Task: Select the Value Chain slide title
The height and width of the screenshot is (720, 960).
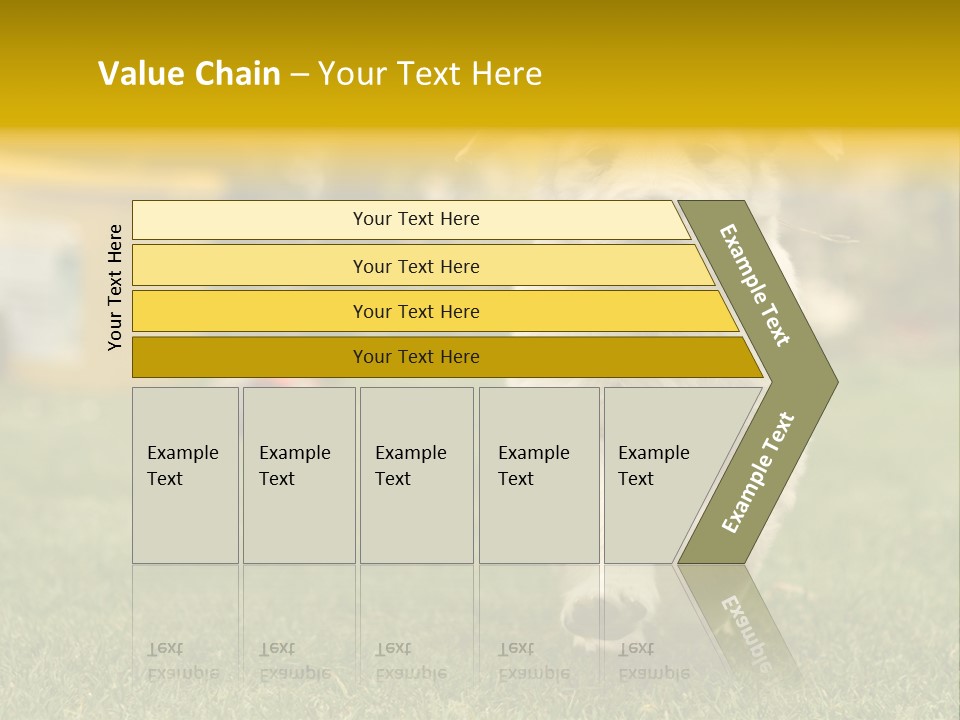Action: point(320,73)
